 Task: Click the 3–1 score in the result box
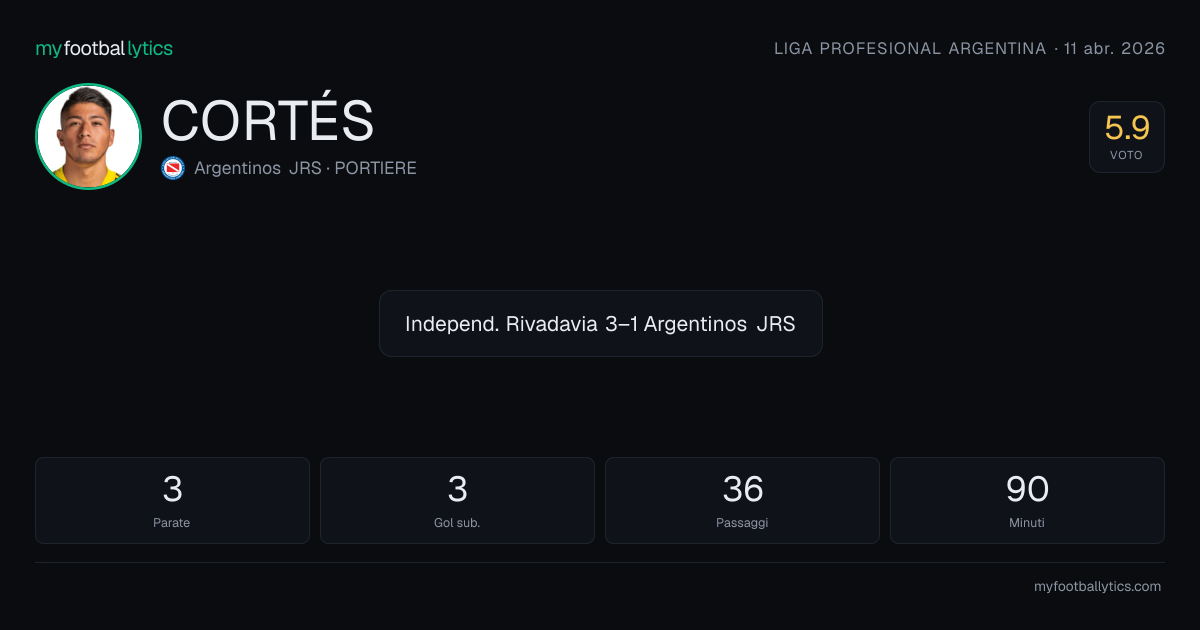[x=621, y=324]
